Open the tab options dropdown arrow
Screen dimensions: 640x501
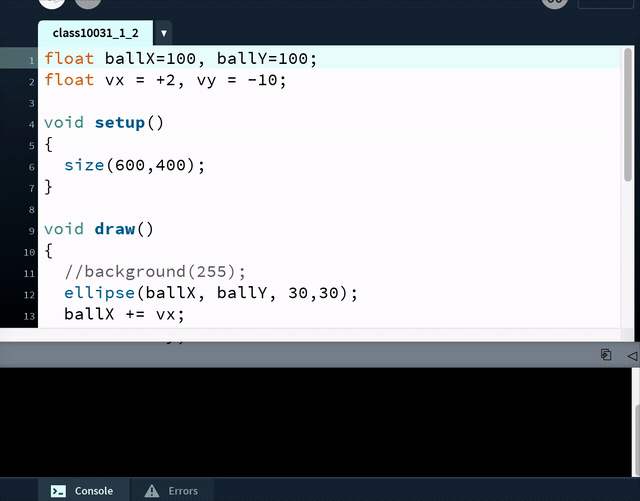pos(163,33)
